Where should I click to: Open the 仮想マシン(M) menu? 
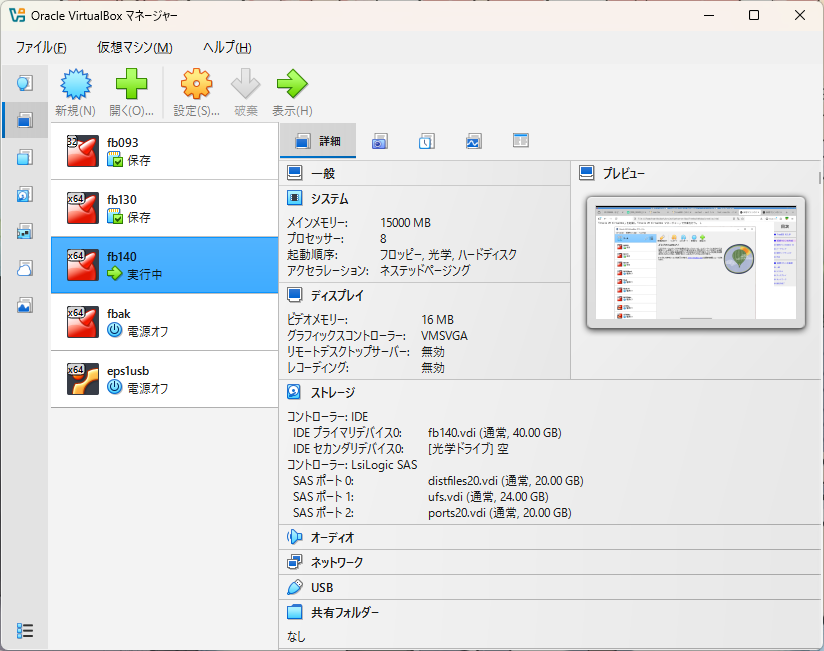click(x=135, y=47)
